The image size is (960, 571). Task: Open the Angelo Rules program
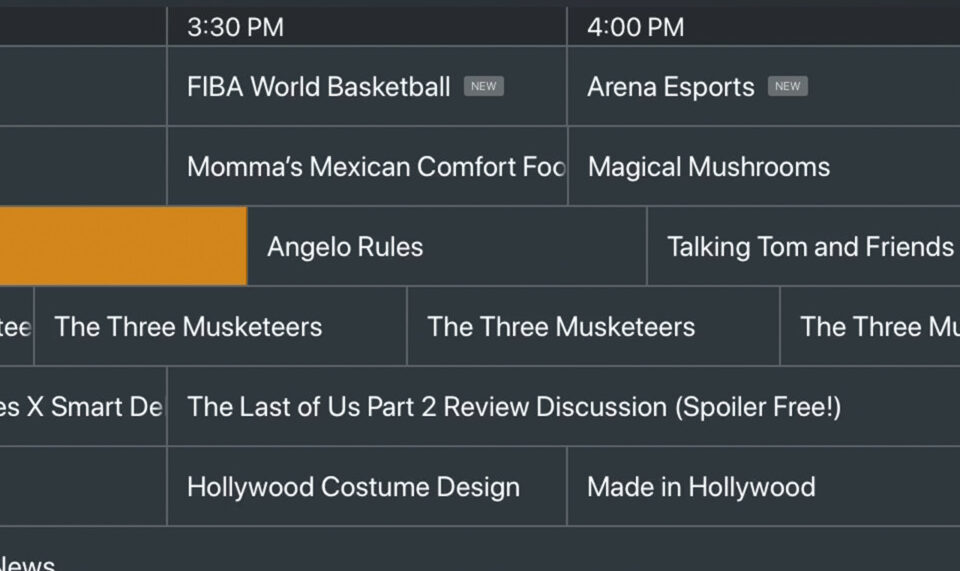tap(345, 247)
